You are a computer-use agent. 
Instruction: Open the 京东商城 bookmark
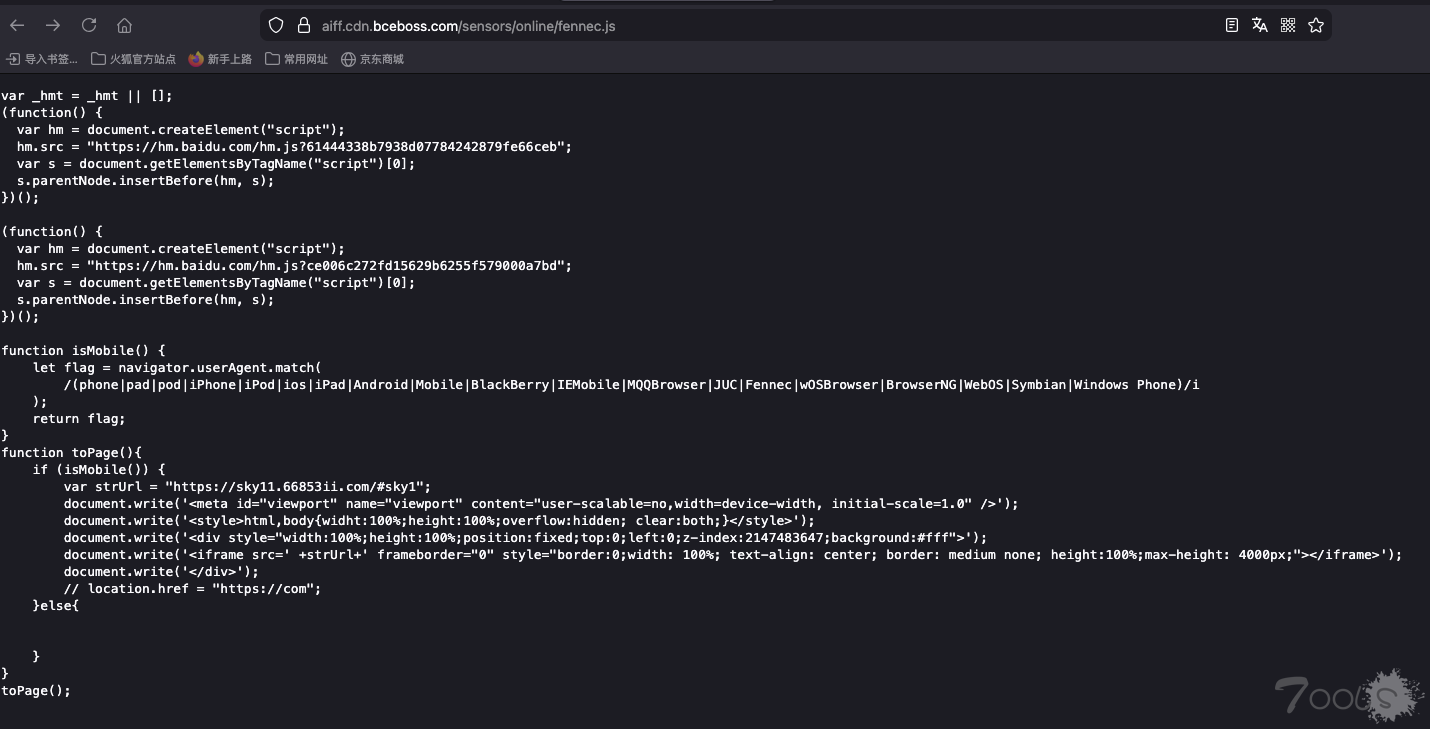pyautogui.click(x=372, y=59)
